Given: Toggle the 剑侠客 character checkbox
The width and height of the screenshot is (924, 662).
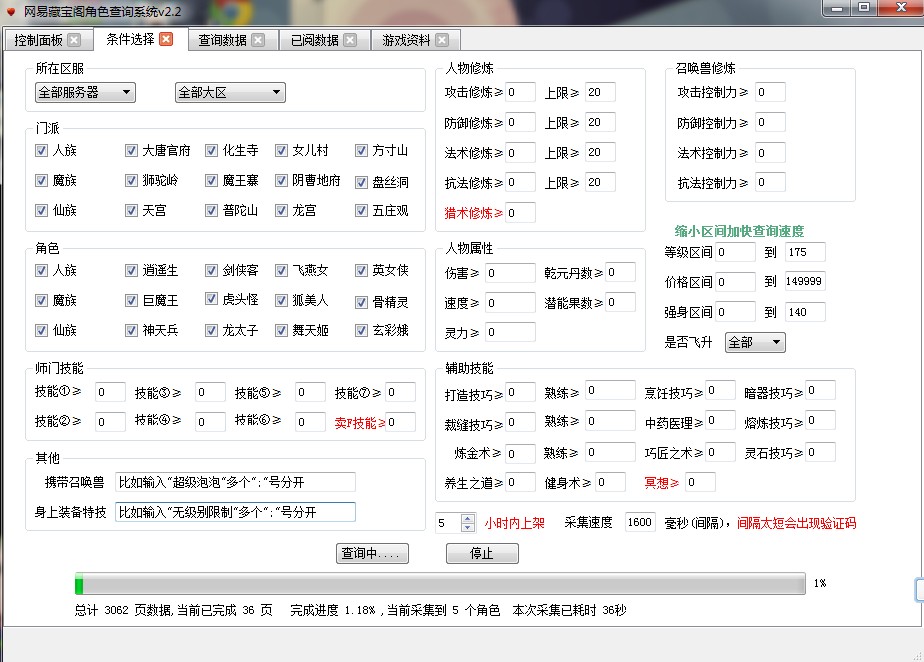Looking at the screenshot, I should [x=212, y=271].
